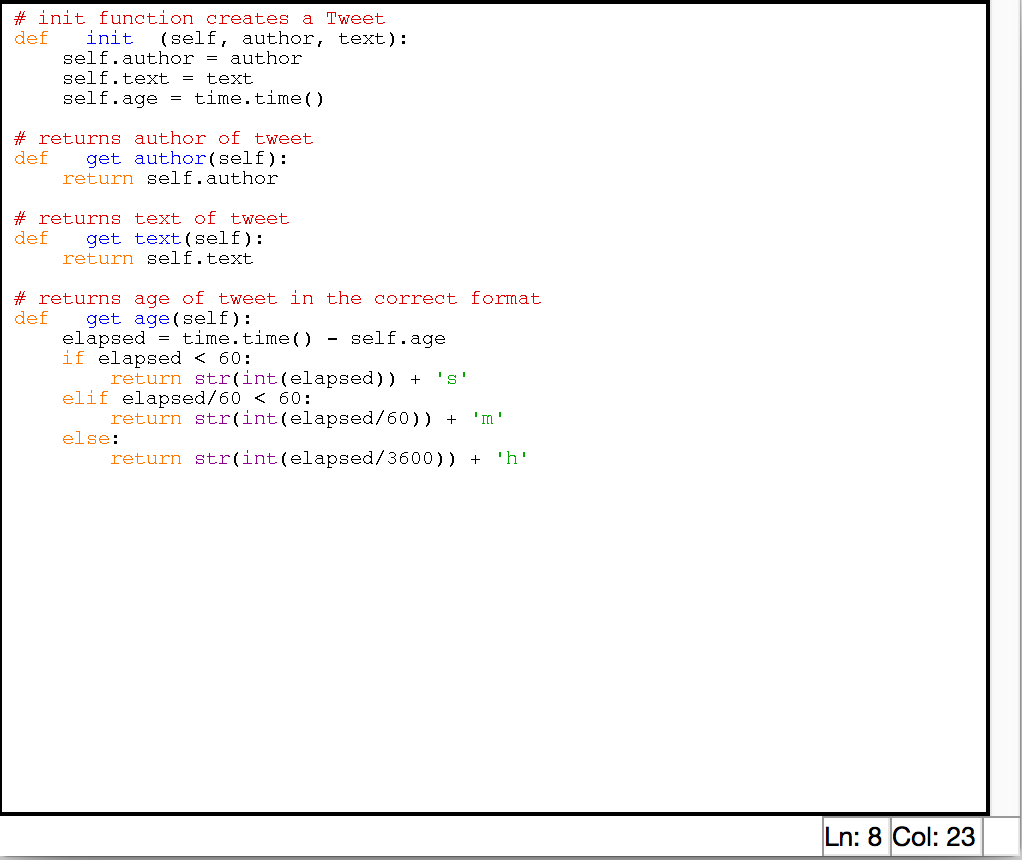Click the line 'return self.author'
Image resolution: width=1022 pixels, height=860 pixels.
pos(170,179)
